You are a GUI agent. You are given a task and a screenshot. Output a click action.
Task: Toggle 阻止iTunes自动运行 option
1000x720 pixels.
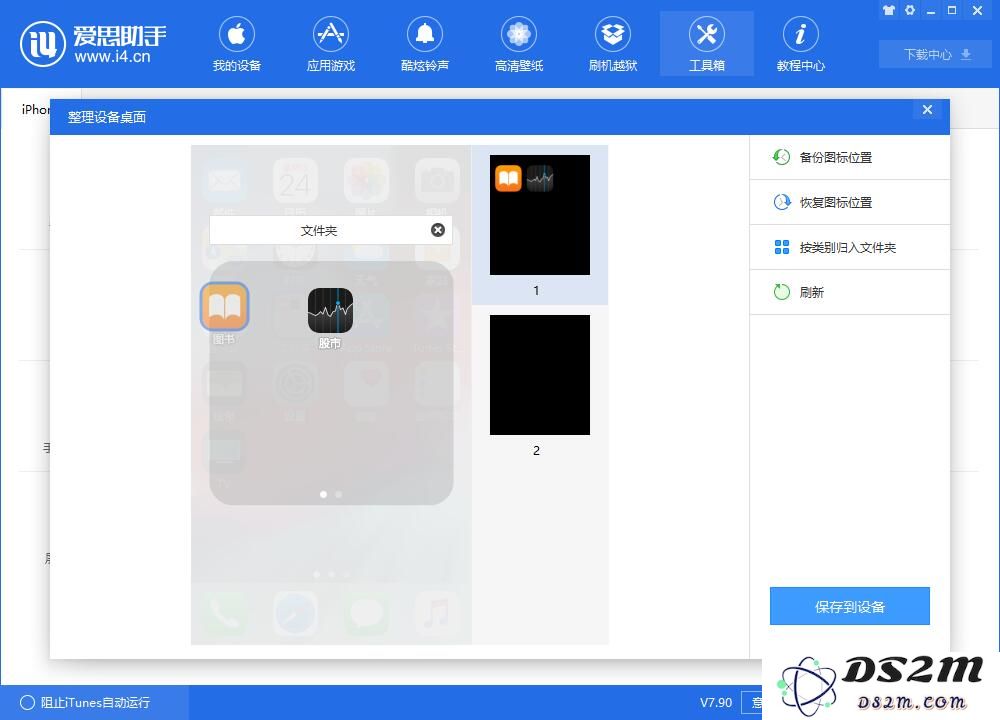coord(85,702)
